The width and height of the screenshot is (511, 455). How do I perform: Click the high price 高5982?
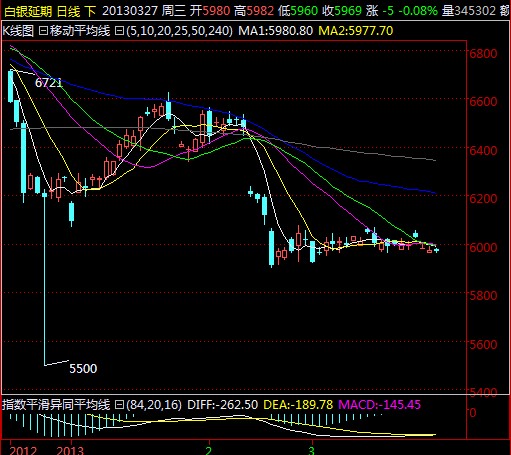point(254,11)
